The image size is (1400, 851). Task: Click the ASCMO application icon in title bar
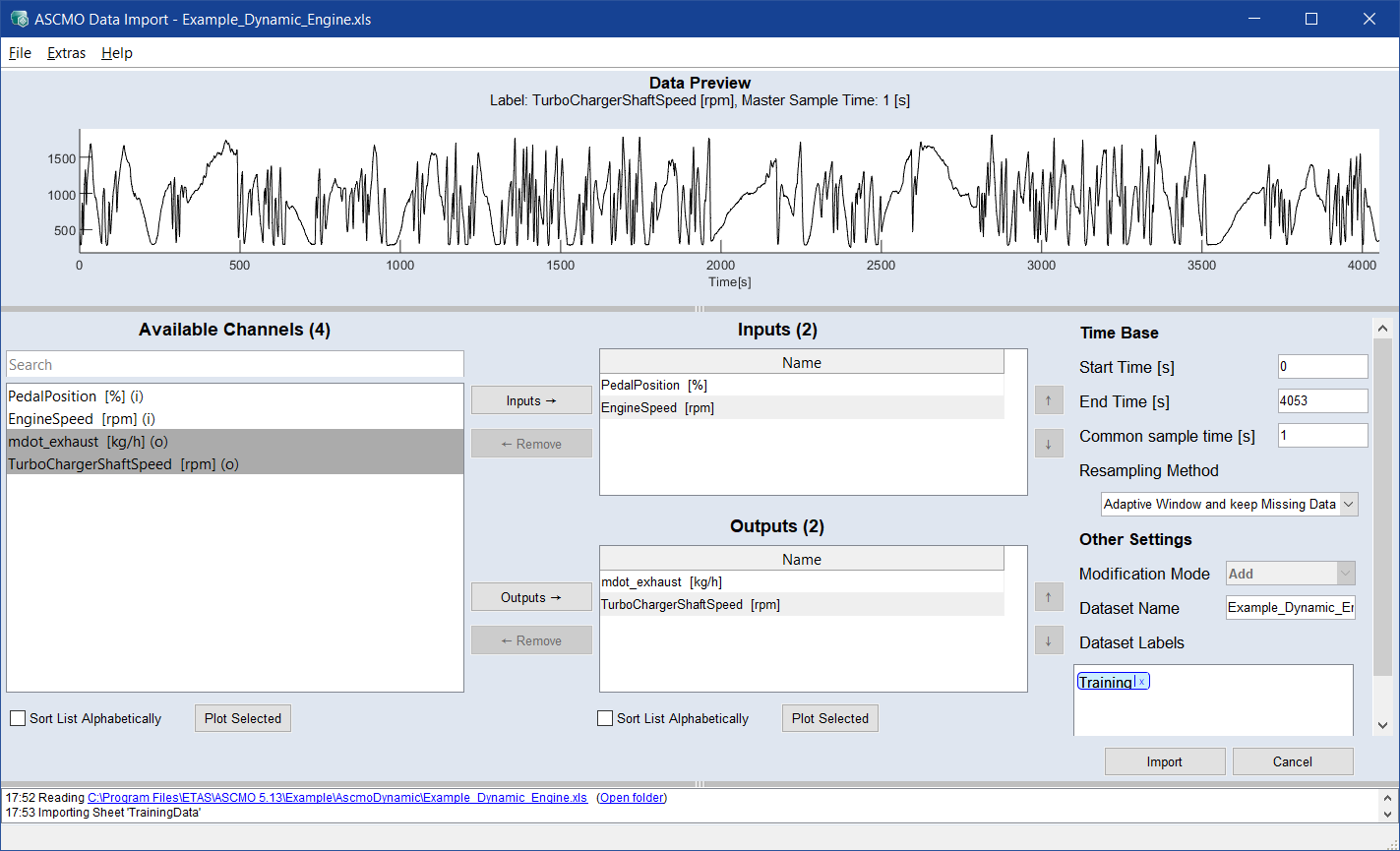click(19, 19)
